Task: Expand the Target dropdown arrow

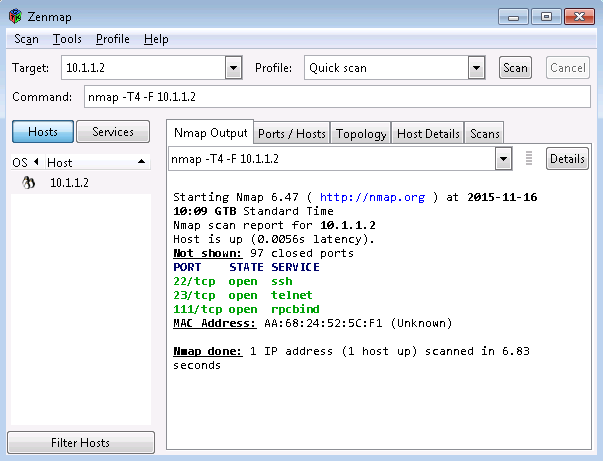Action: (x=233, y=68)
